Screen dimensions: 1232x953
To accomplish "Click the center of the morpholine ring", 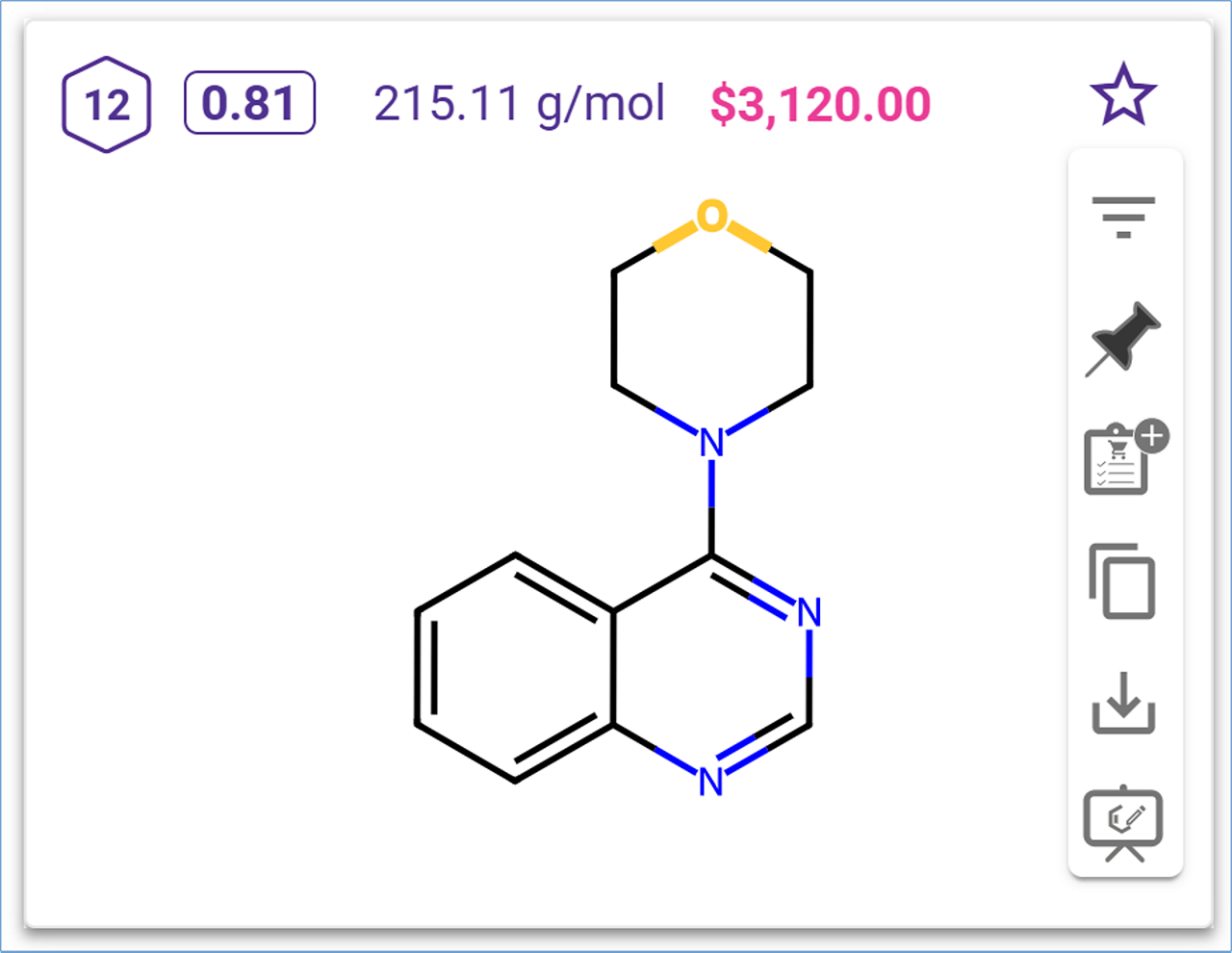I will tap(711, 329).
